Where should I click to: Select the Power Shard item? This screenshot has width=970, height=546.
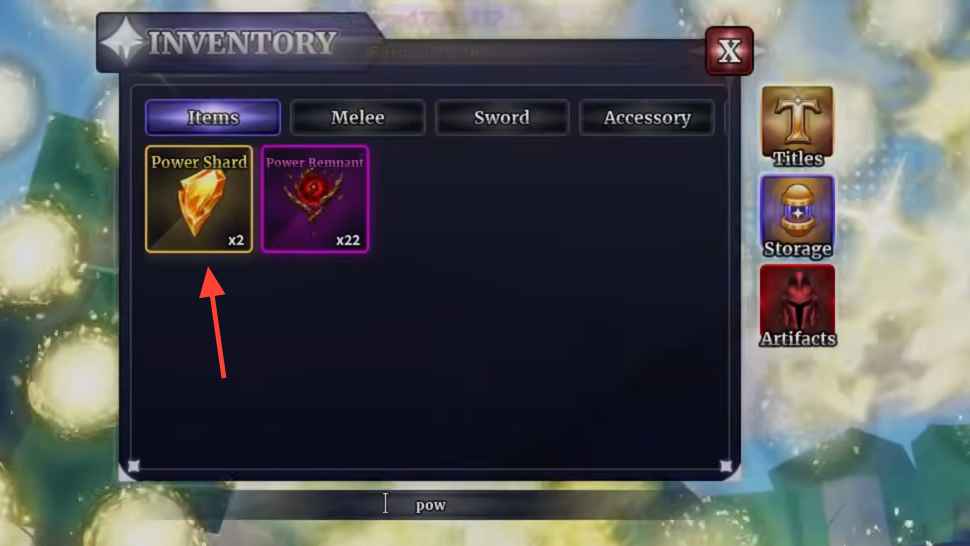pyautogui.click(x=199, y=199)
